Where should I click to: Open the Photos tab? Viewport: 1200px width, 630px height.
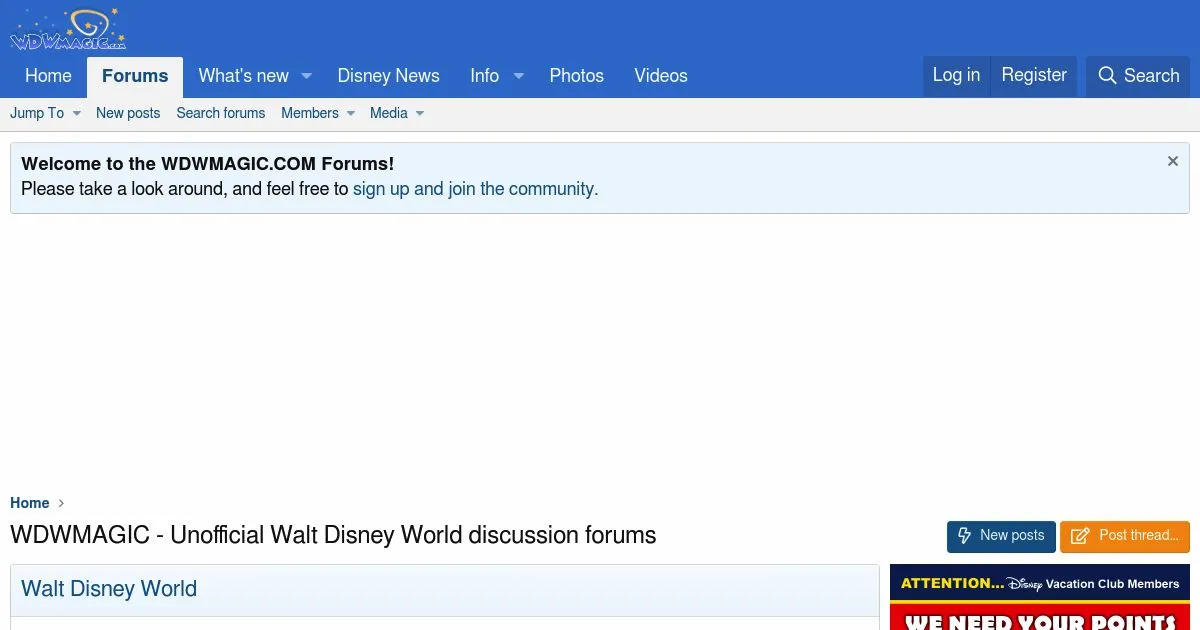[577, 76]
